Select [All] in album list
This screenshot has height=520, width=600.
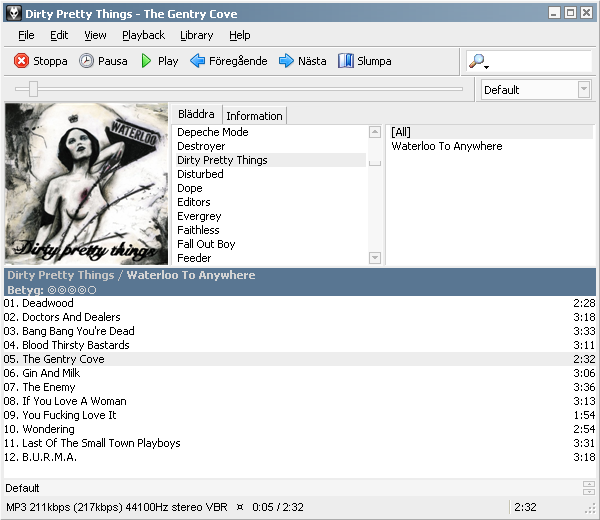491,132
